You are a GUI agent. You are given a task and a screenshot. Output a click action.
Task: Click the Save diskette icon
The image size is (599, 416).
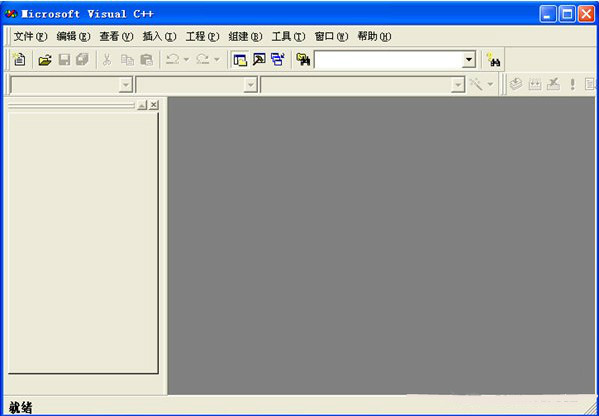pyautogui.click(x=64, y=60)
